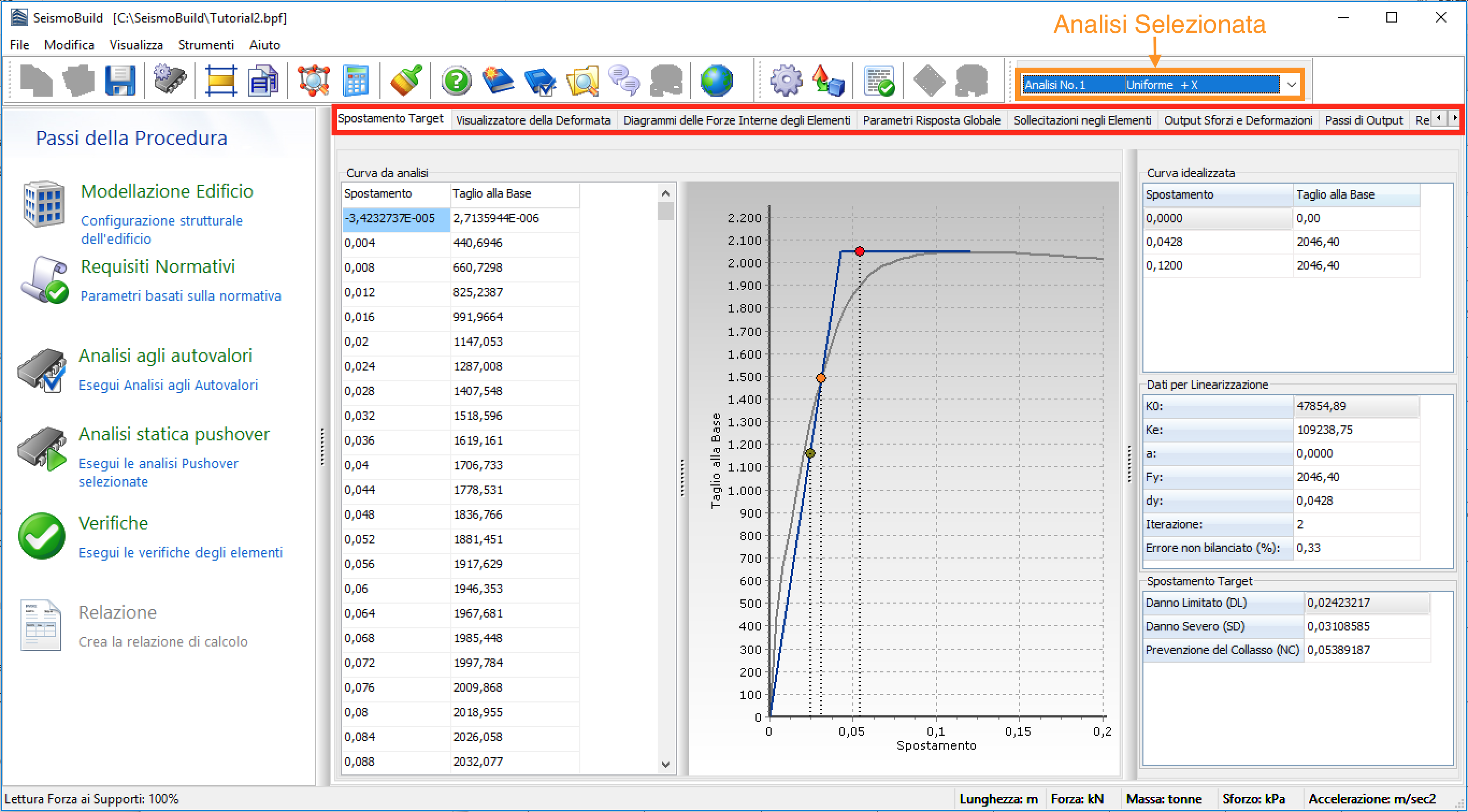Click the green checkmark Verifiche icon
Viewport: 1468px width, 812px height.
(41, 536)
